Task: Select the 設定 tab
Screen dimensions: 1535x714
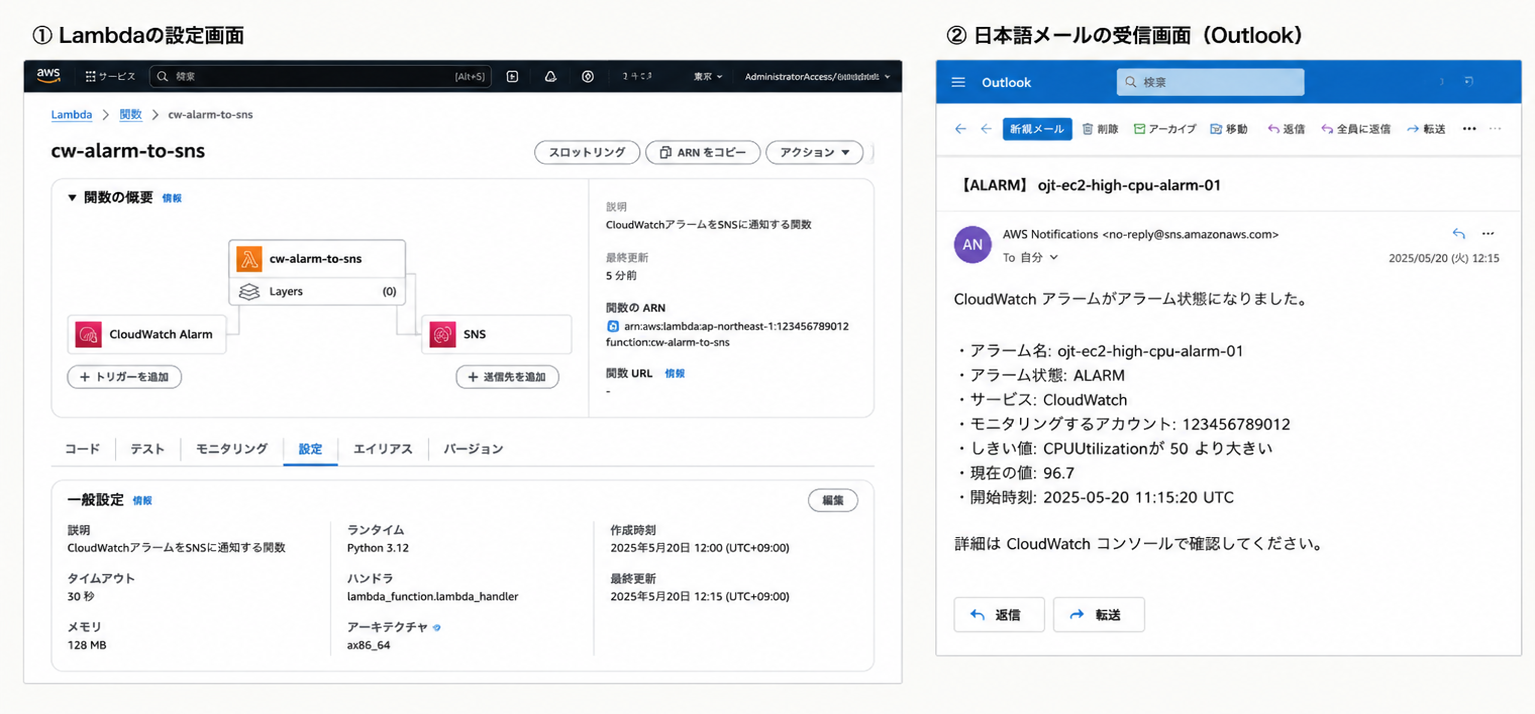Action: [311, 449]
